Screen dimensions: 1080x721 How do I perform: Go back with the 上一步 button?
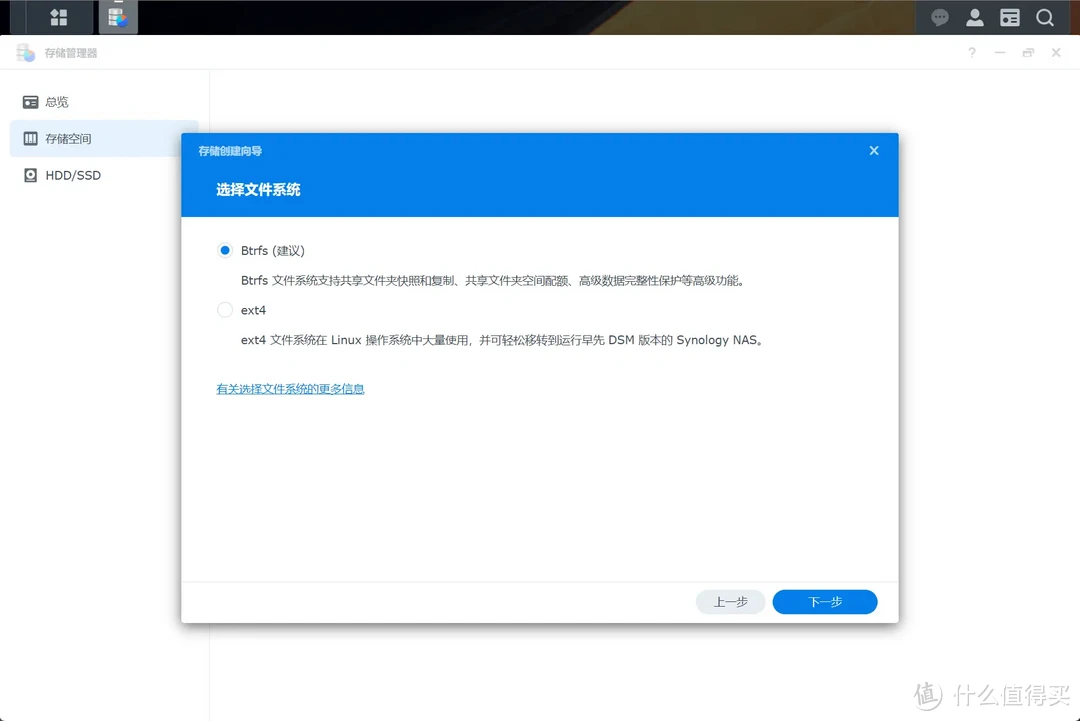(730, 601)
